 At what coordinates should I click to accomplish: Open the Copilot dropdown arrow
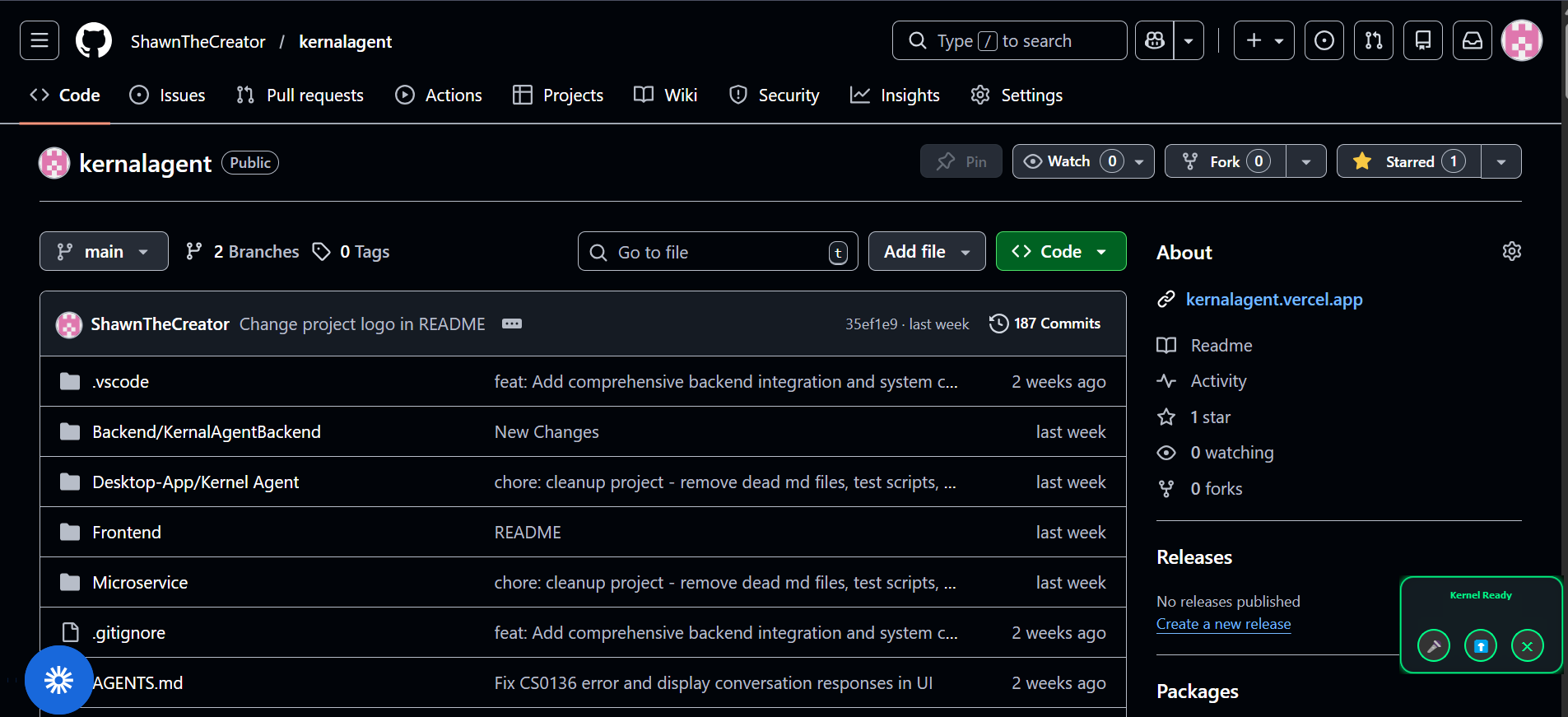pyautogui.click(x=1189, y=40)
